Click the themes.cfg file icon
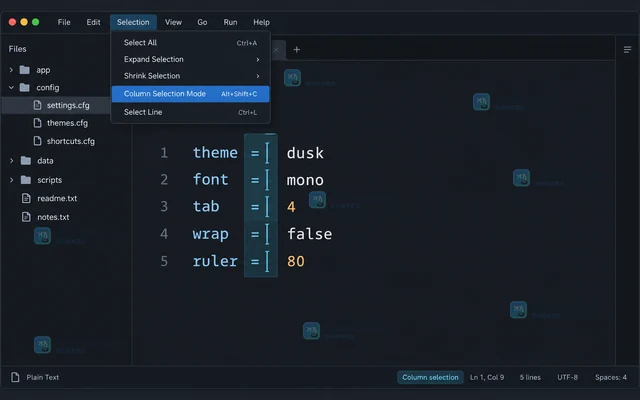The height and width of the screenshot is (400, 640). click(x=38, y=123)
